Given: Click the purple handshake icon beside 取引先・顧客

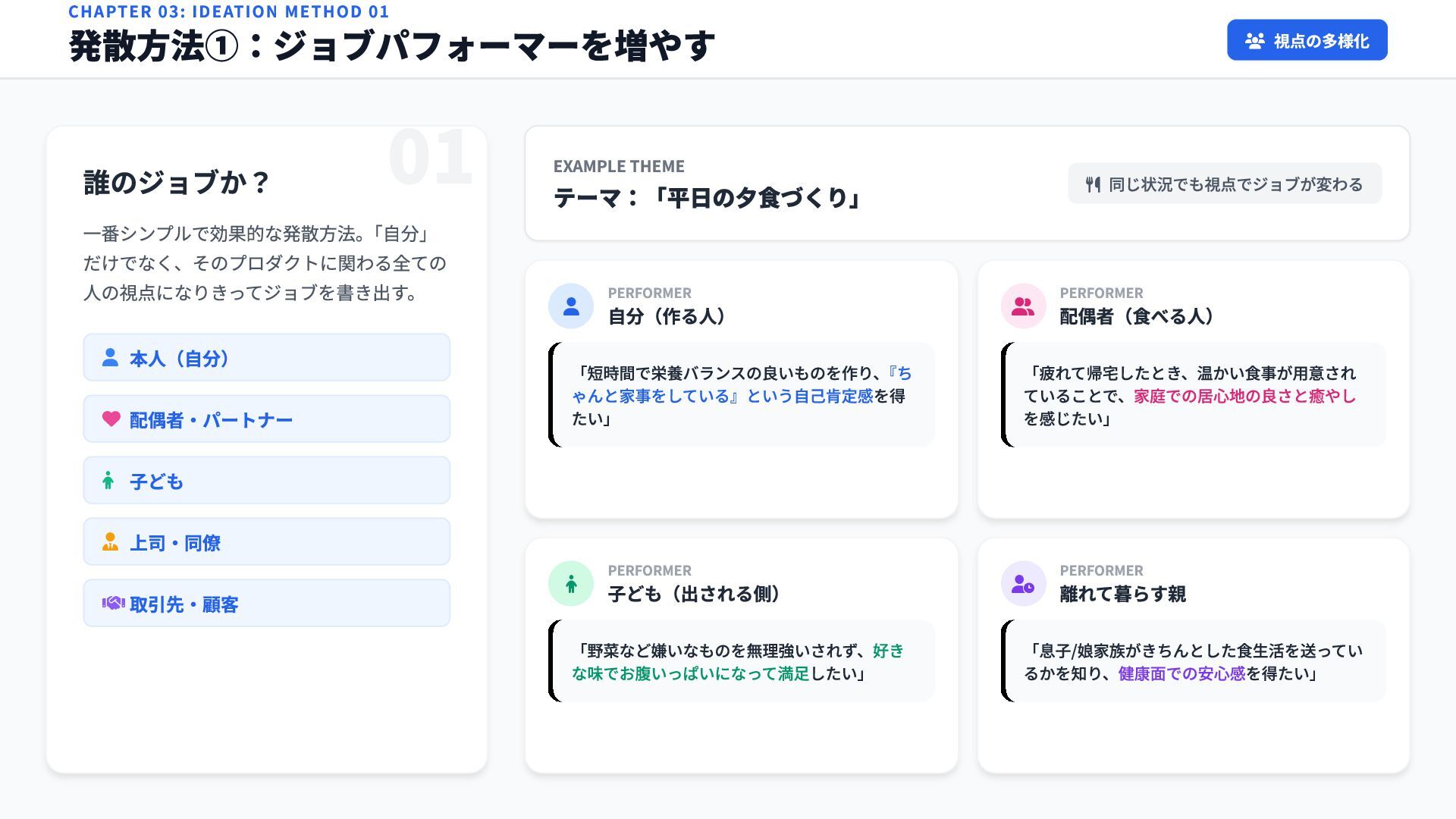Looking at the screenshot, I should (113, 603).
